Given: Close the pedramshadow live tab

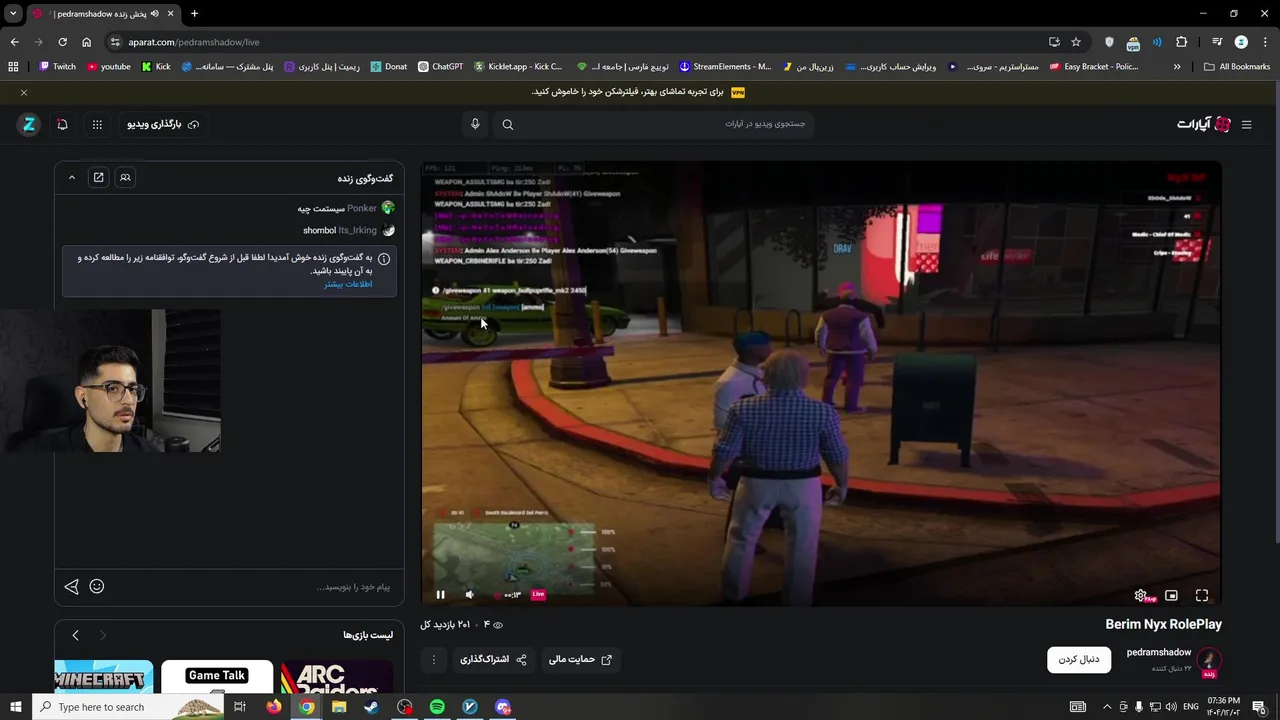Looking at the screenshot, I should click(171, 13).
